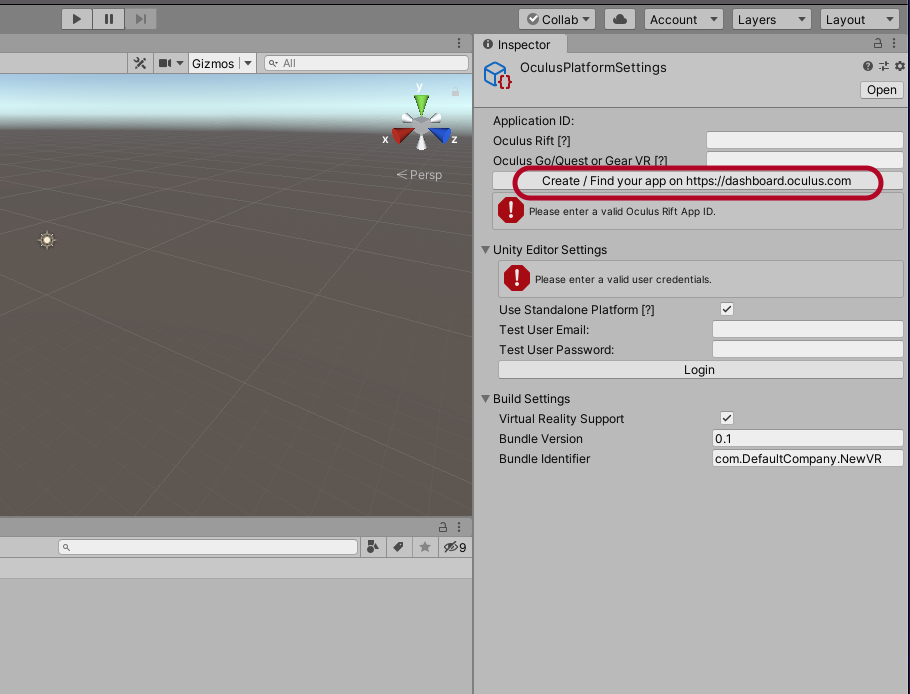Click Search by Label tag icon
Viewport: 910px width, 694px height.
[x=399, y=547]
